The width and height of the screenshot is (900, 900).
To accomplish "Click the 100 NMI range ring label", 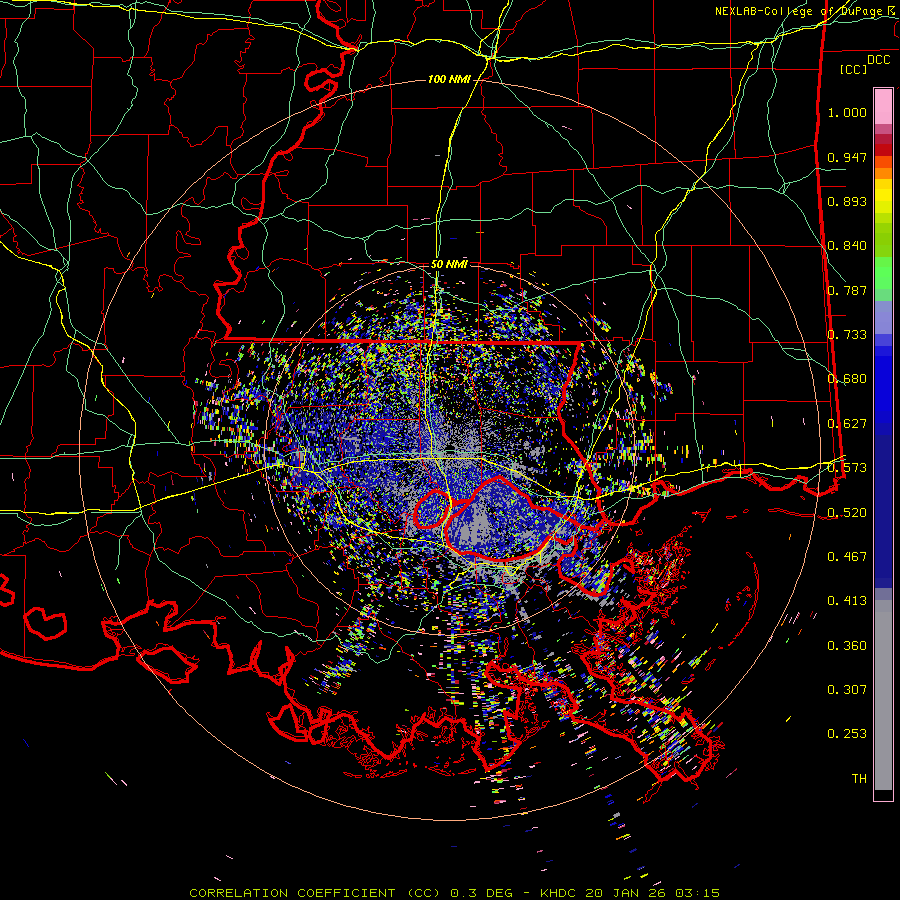I will click(x=449, y=79).
